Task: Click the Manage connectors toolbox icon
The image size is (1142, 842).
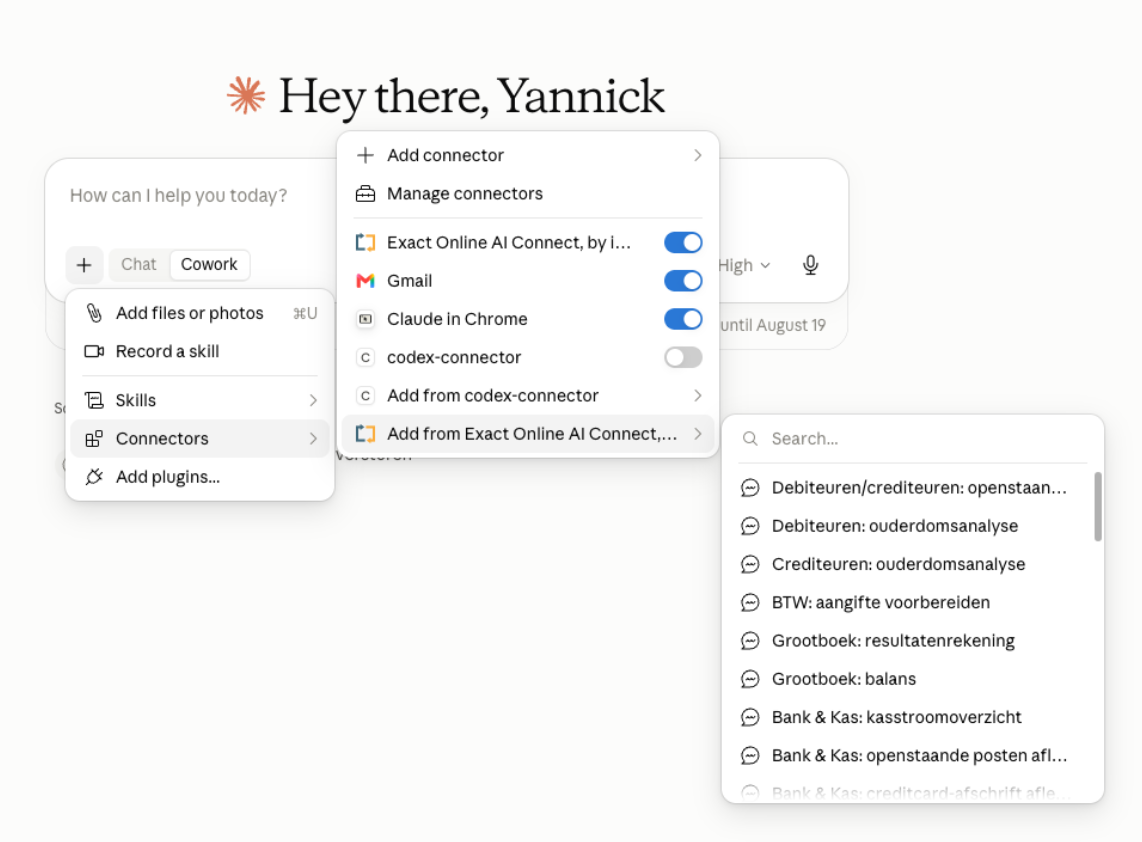Action: [x=365, y=194]
